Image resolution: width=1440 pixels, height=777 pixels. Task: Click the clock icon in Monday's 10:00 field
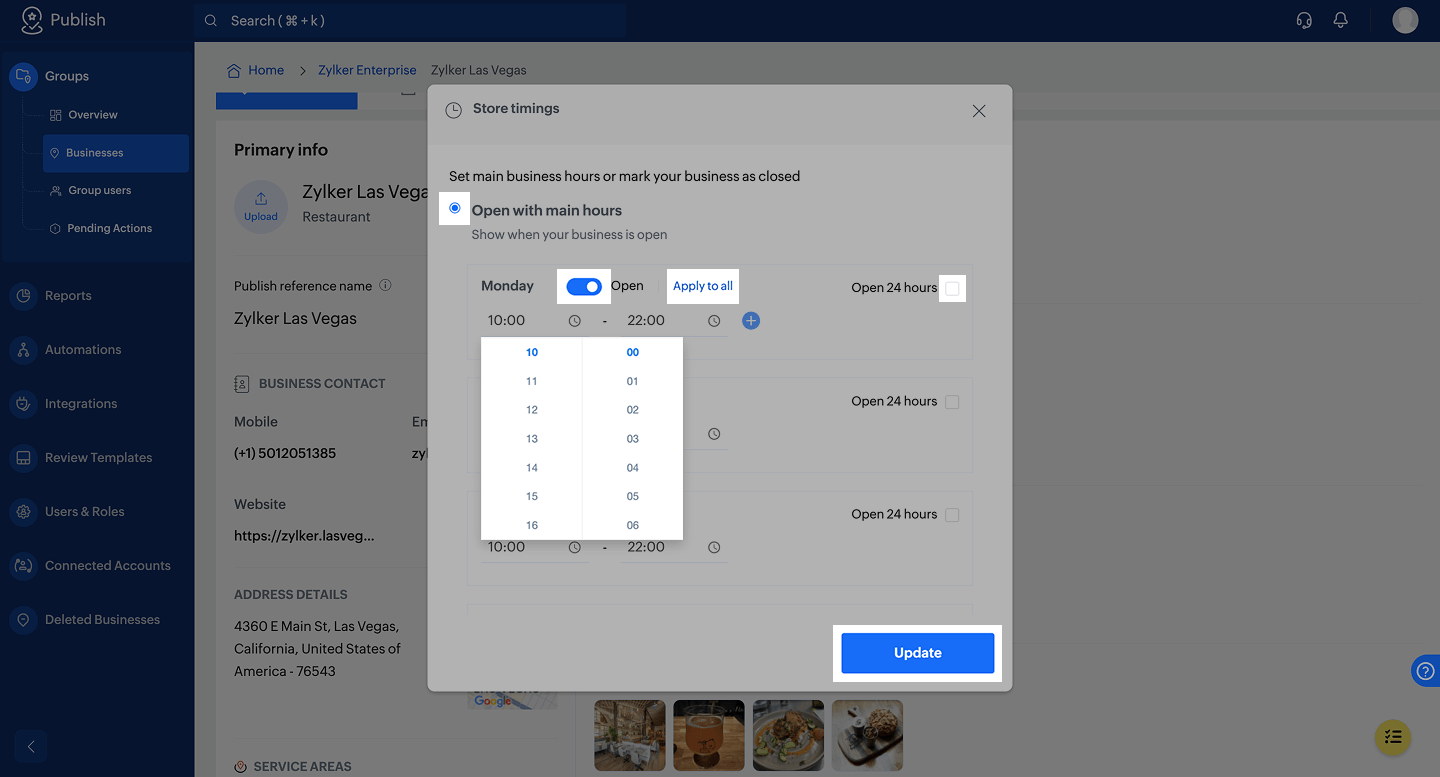click(x=574, y=321)
